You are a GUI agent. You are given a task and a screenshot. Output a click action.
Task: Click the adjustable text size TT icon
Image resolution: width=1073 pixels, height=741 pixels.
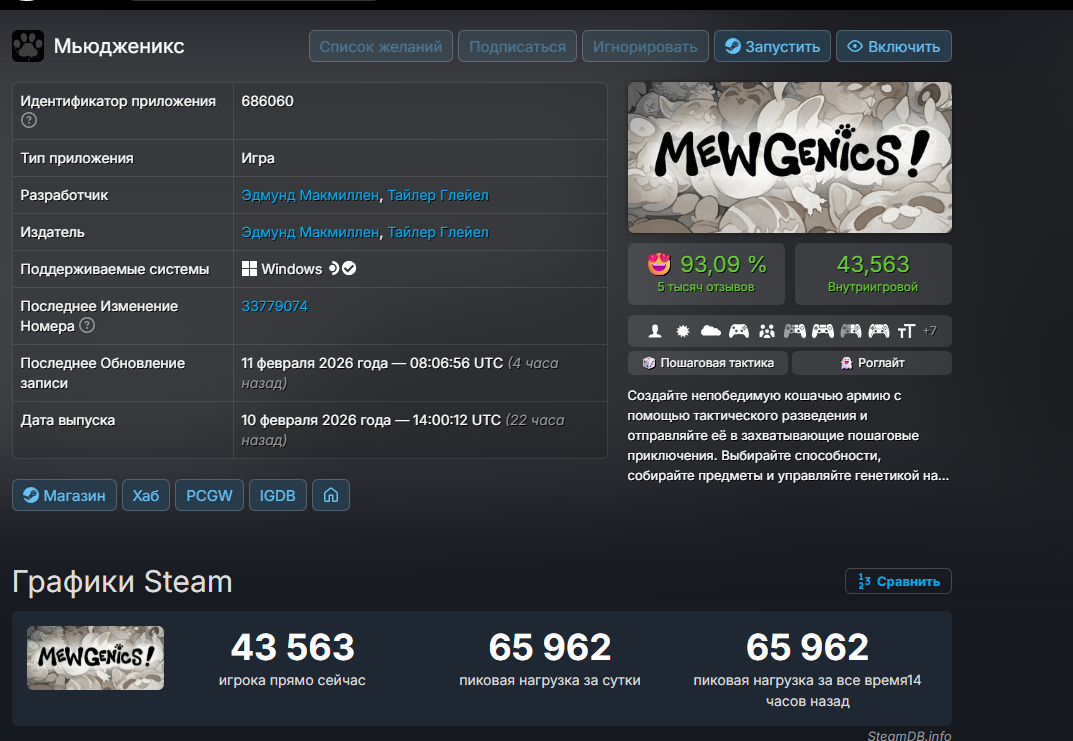[x=906, y=332]
